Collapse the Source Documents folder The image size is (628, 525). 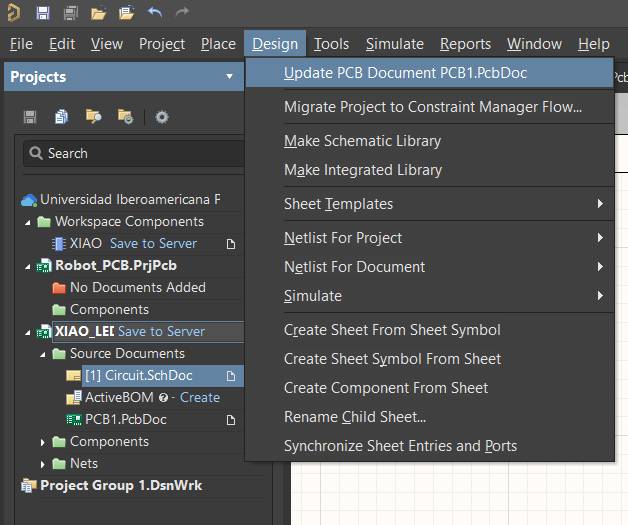(43, 354)
